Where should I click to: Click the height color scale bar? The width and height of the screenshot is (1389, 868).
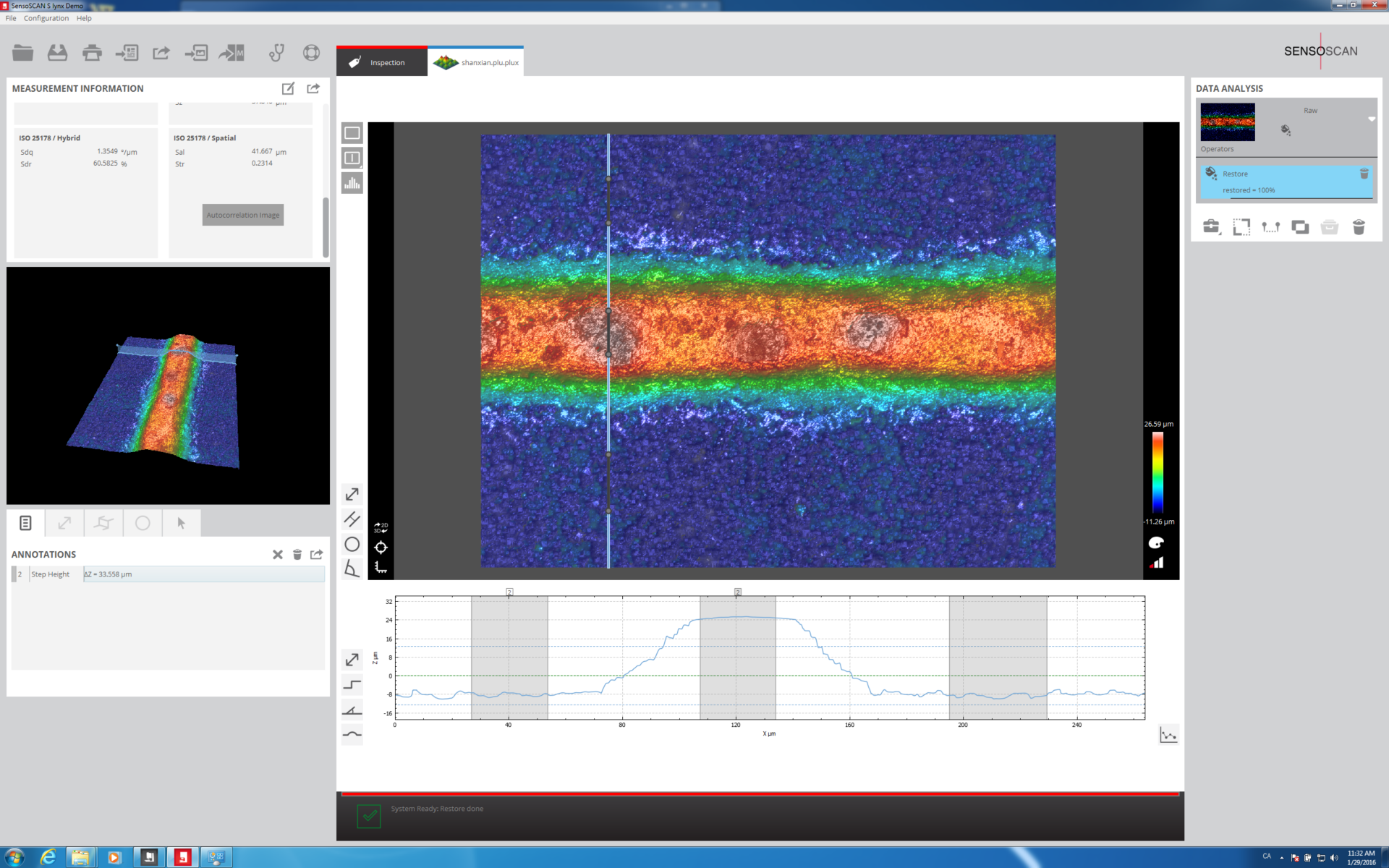[1157, 472]
